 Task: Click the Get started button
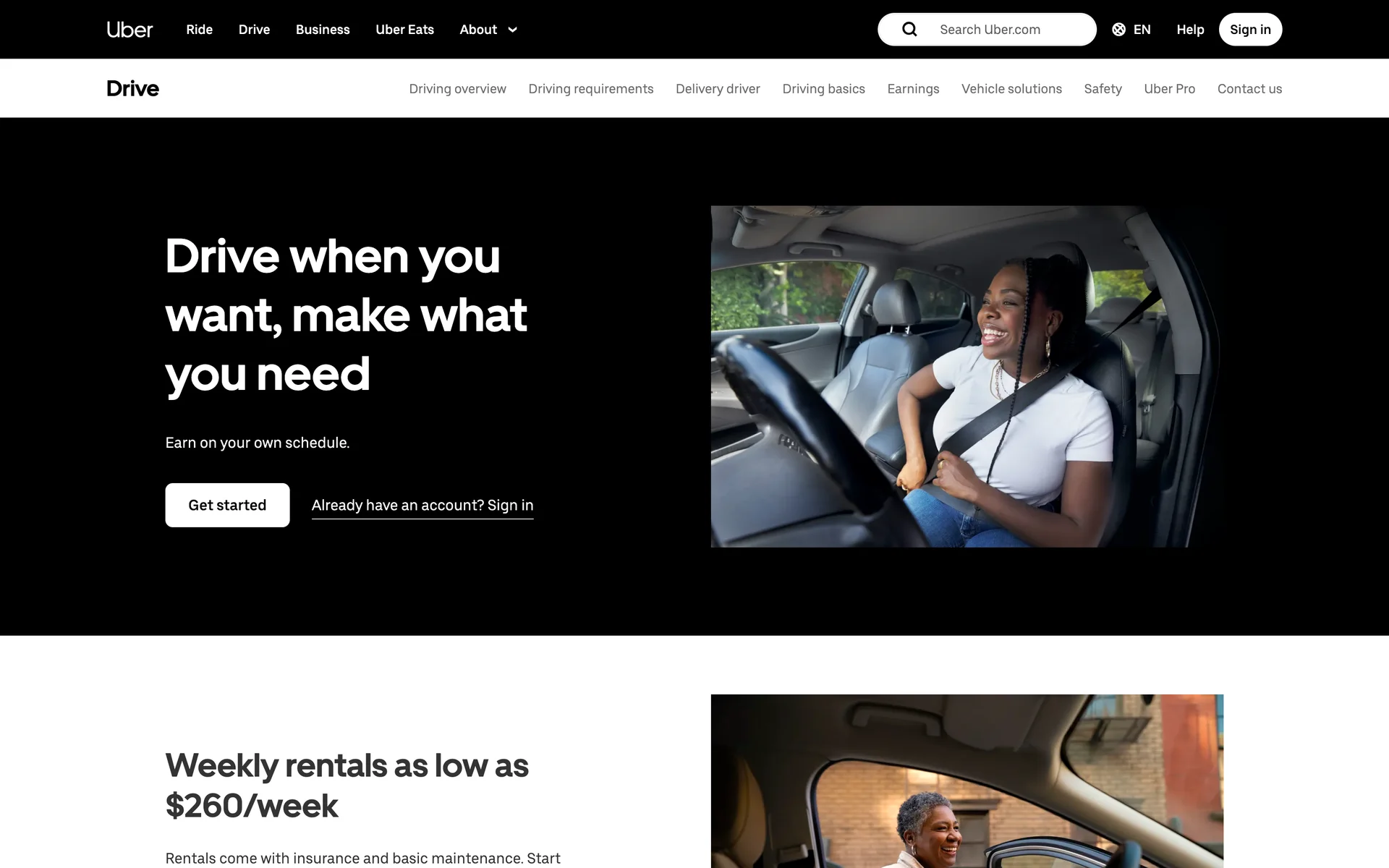point(227,505)
